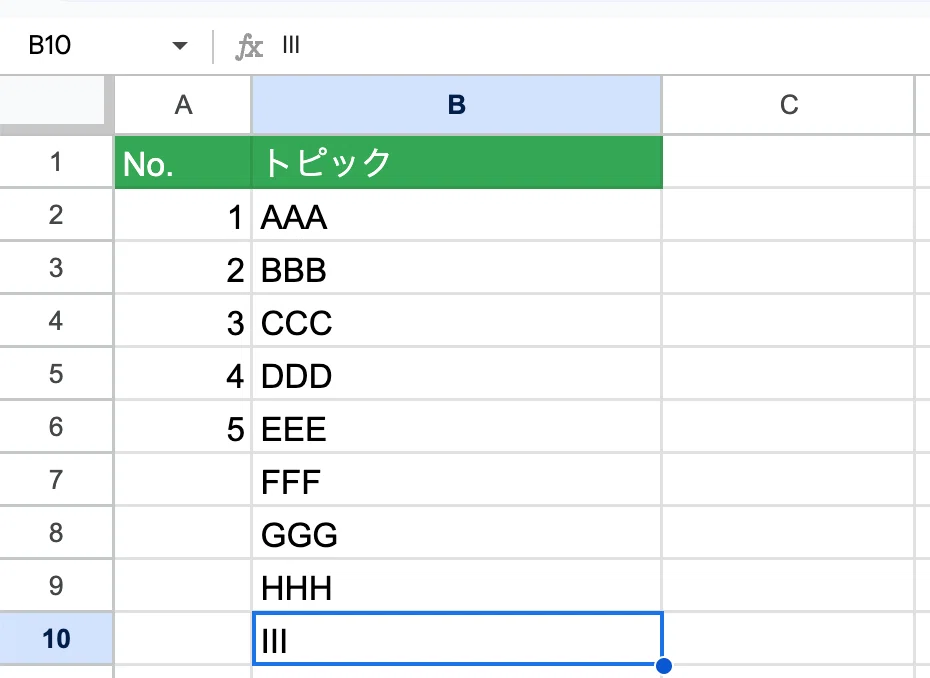
Task: Click the number 5 cell beside EEE
Action: click(183, 427)
